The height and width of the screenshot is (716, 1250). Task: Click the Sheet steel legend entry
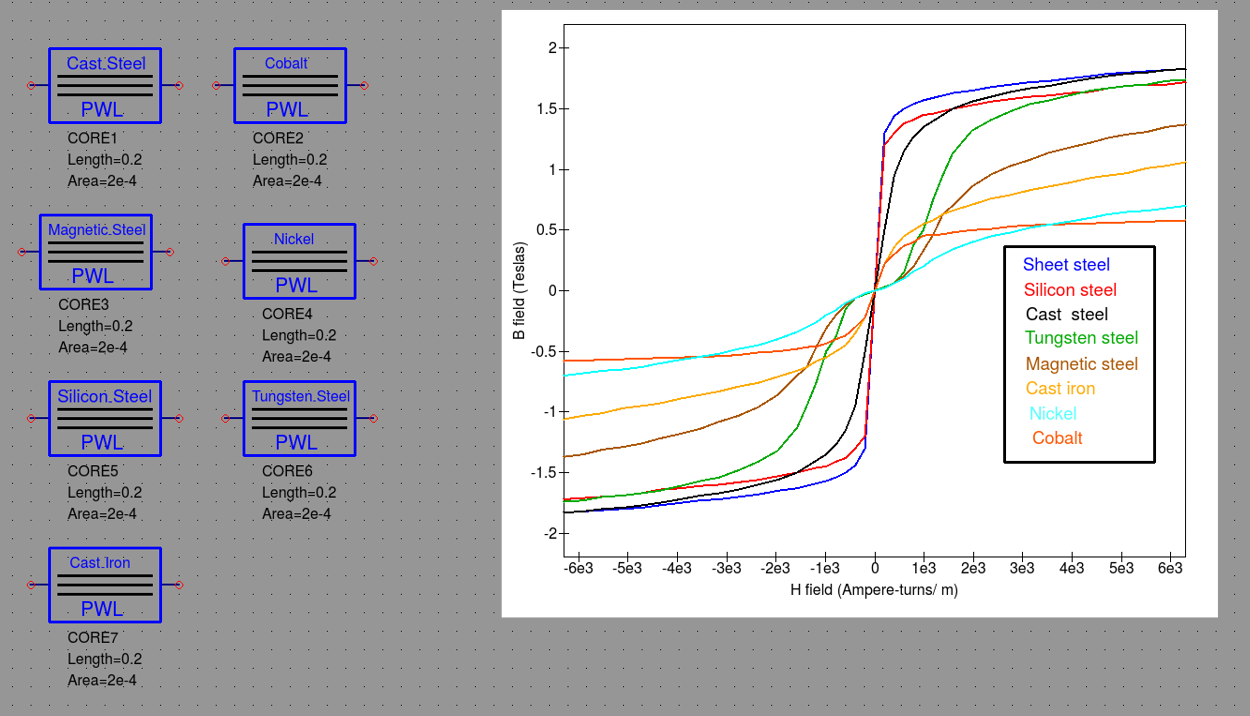pos(1066,265)
